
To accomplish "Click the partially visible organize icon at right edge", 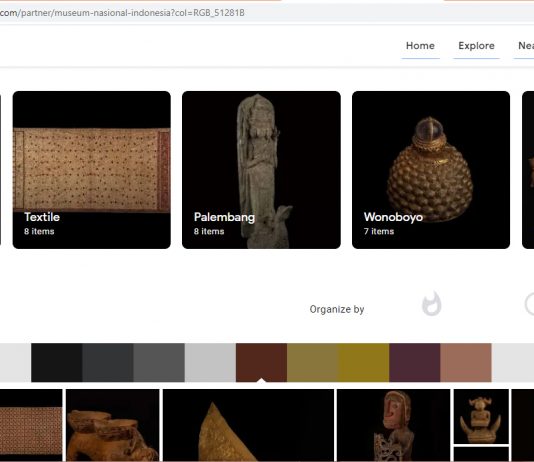I will pyautogui.click(x=529, y=304).
